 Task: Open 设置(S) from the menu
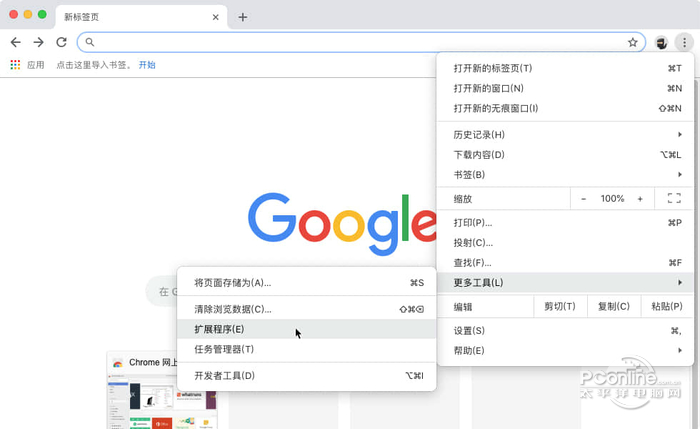click(x=565, y=331)
